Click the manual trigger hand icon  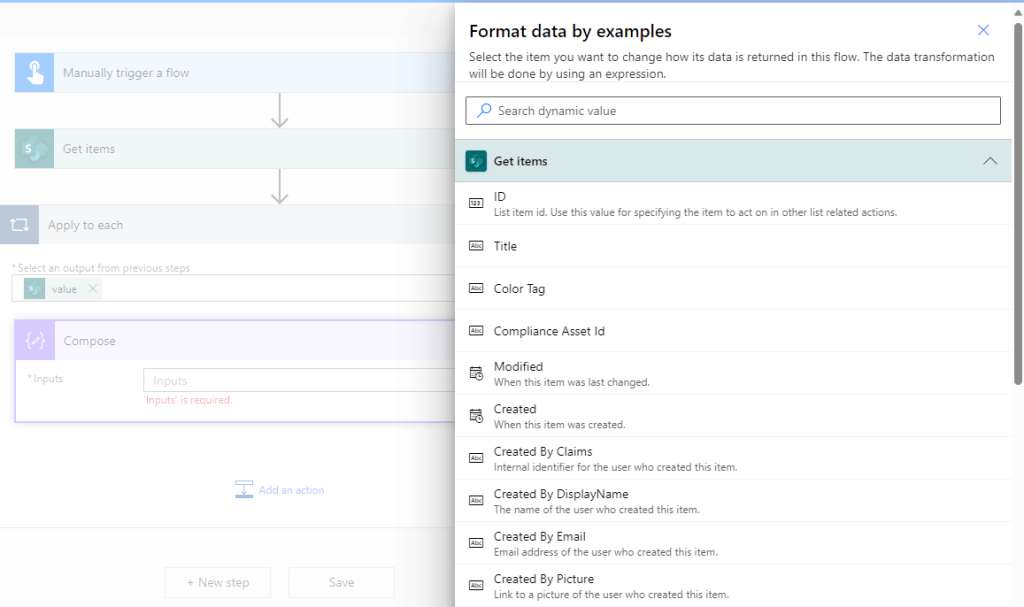point(34,73)
